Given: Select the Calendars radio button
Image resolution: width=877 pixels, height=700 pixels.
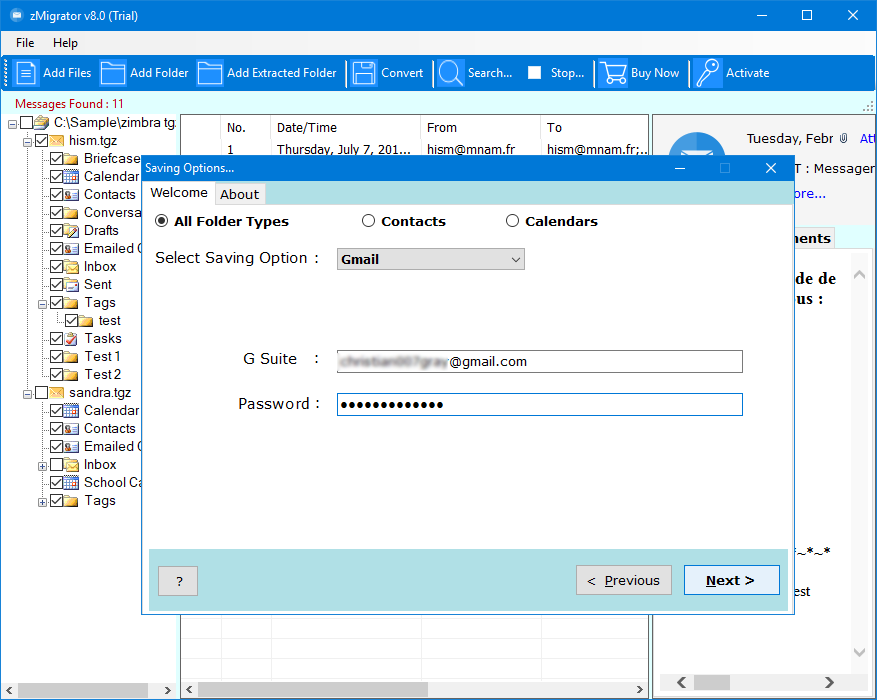Looking at the screenshot, I should [x=513, y=221].
